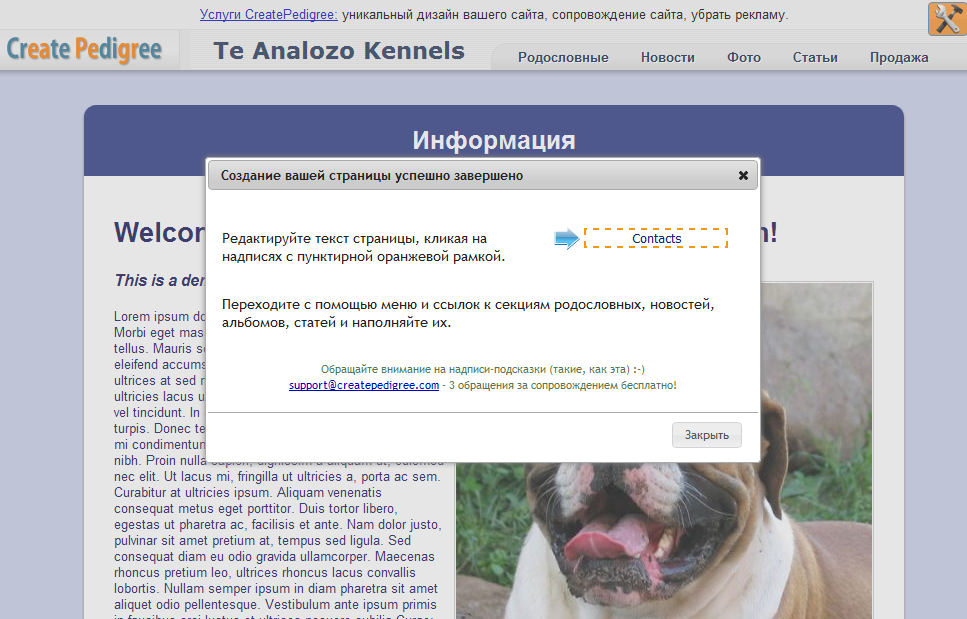Click the dialog title Создание вашей страницы успешно завершено
Viewport: 967px width, 619px height.
click(x=372, y=176)
